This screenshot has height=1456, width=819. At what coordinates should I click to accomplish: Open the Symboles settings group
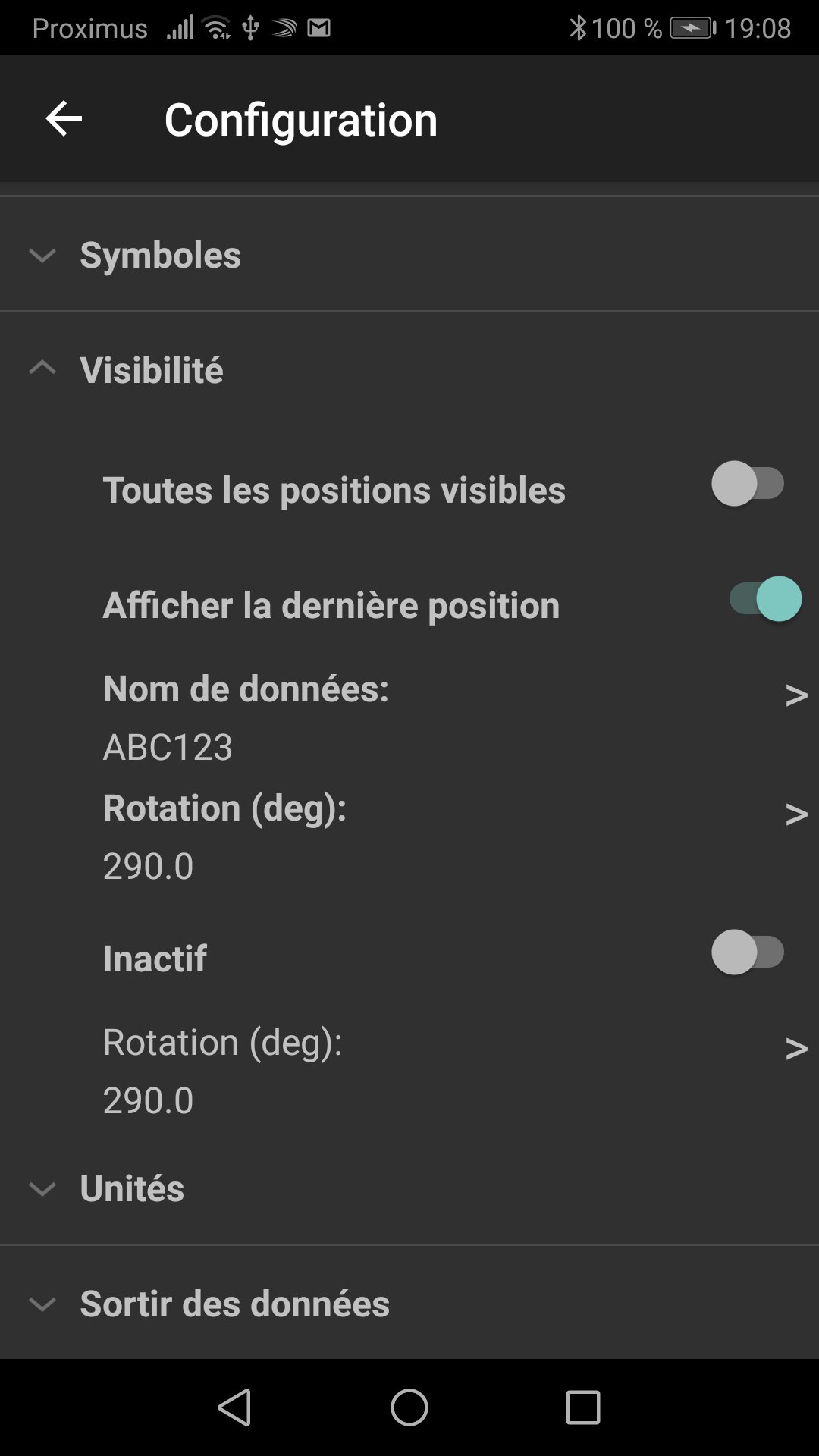161,256
